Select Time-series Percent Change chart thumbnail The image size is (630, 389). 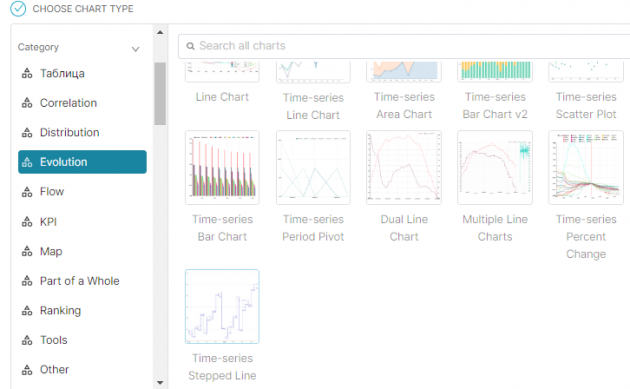[586, 168]
